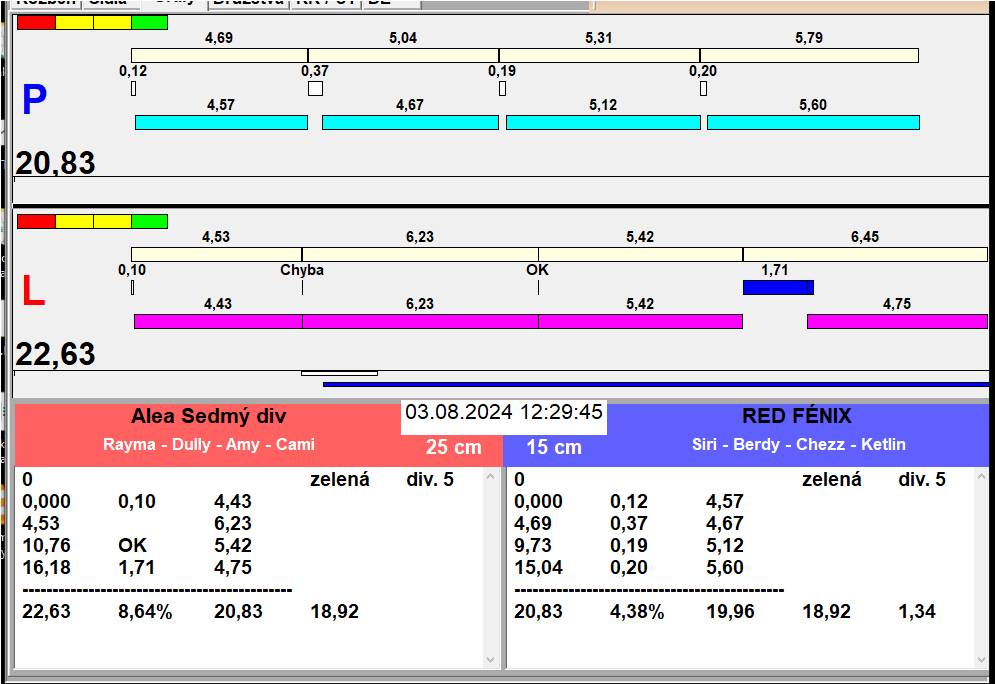Select the cyan 4,57 dog bar
Image resolution: width=995 pixels, height=684 pixels.
click(x=221, y=122)
